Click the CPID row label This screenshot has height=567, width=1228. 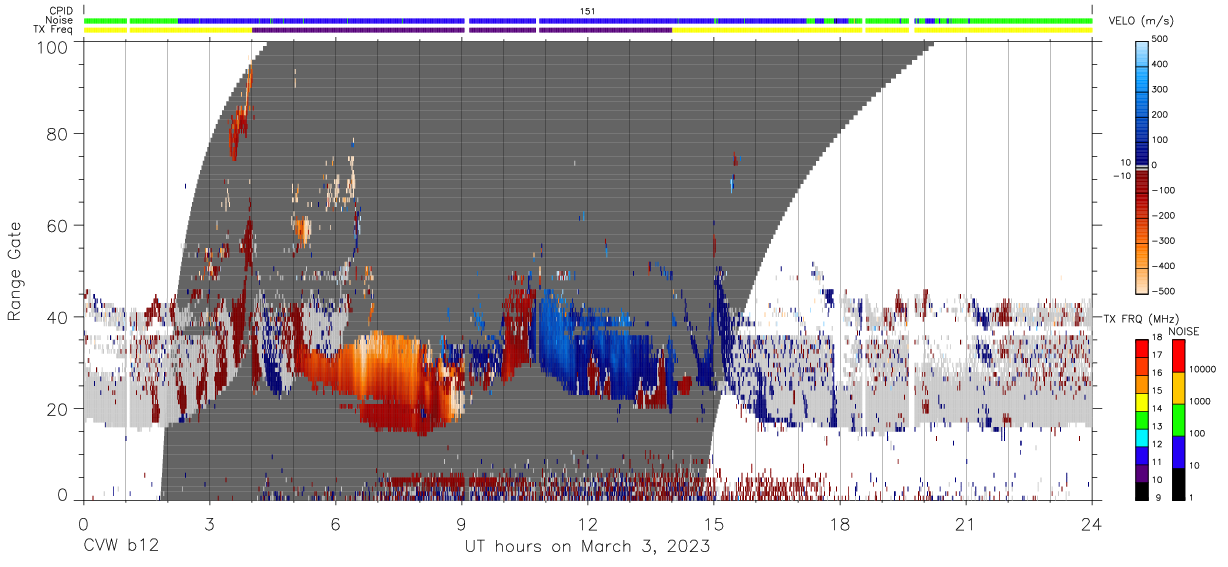(x=62, y=10)
